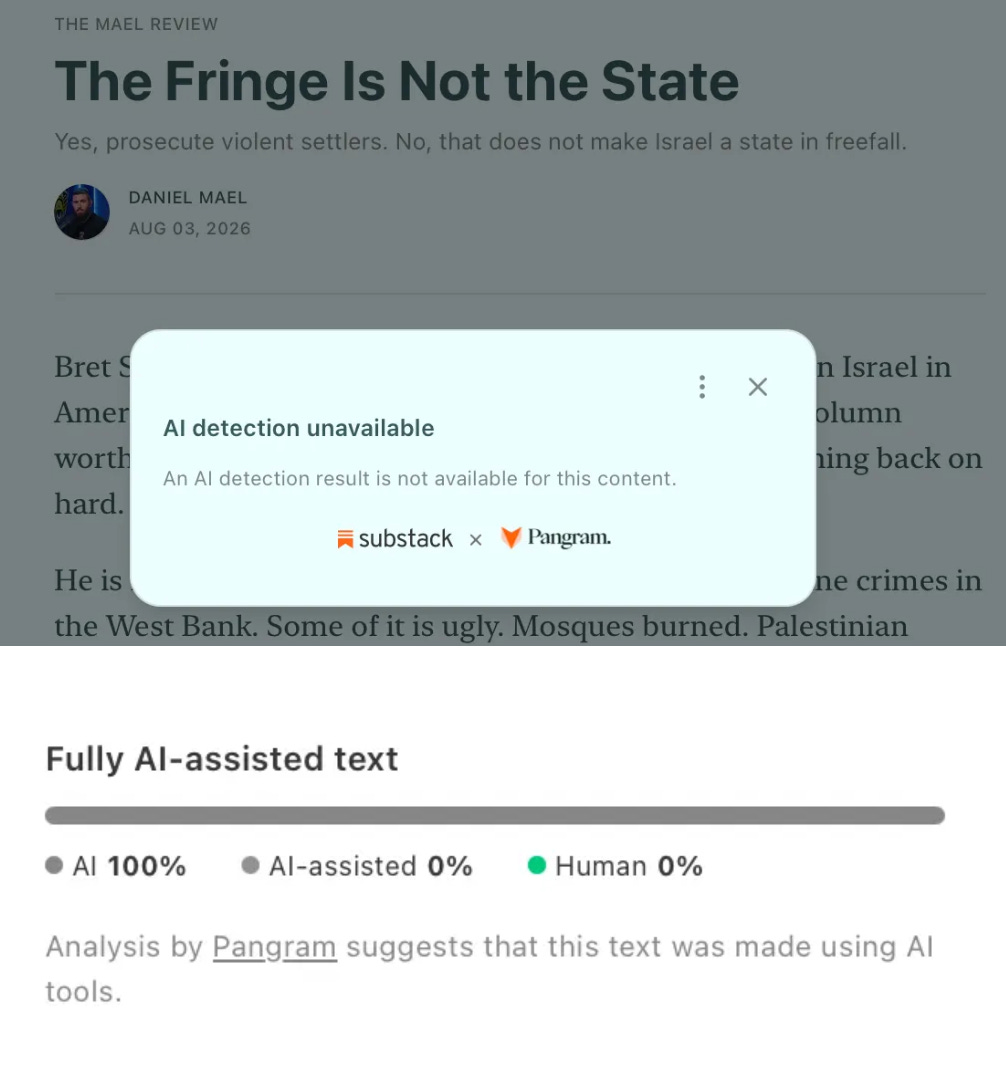Click the Substack bookmark logo icon
The image size is (1006, 1070).
click(x=345, y=539)
